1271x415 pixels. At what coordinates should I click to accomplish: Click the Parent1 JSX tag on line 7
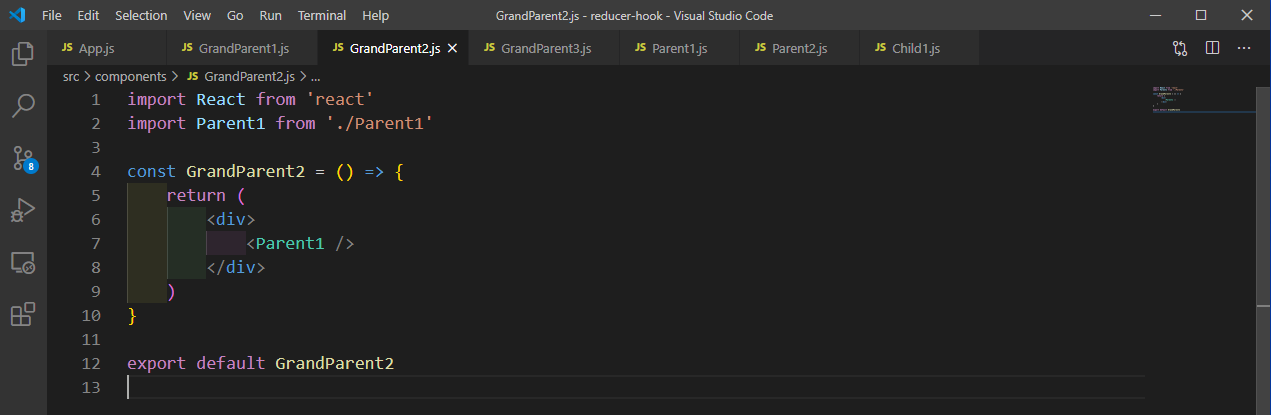pyautogui.click(x=290, y=244)
